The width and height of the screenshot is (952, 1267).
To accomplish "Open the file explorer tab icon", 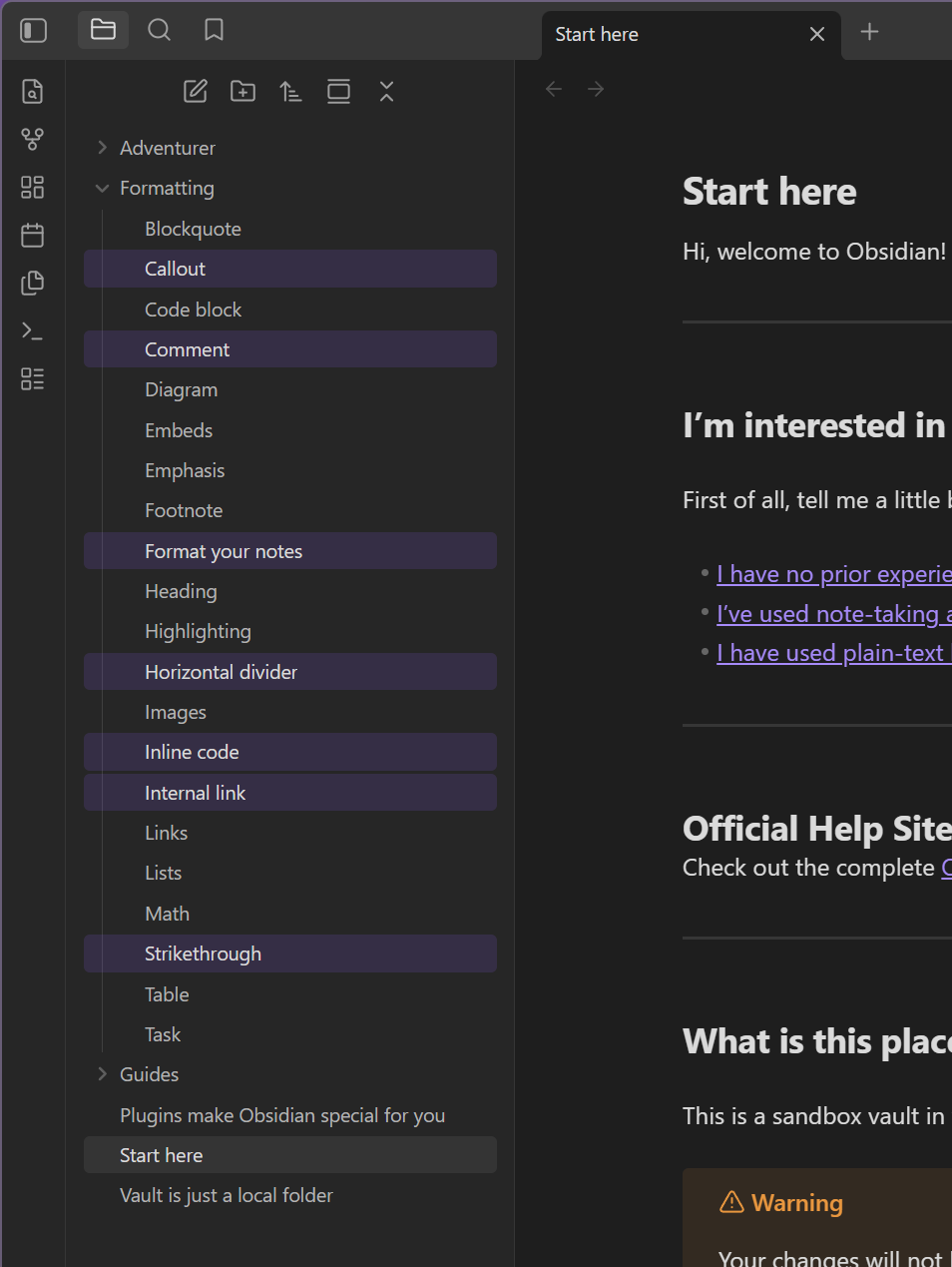I will [103, 30].
